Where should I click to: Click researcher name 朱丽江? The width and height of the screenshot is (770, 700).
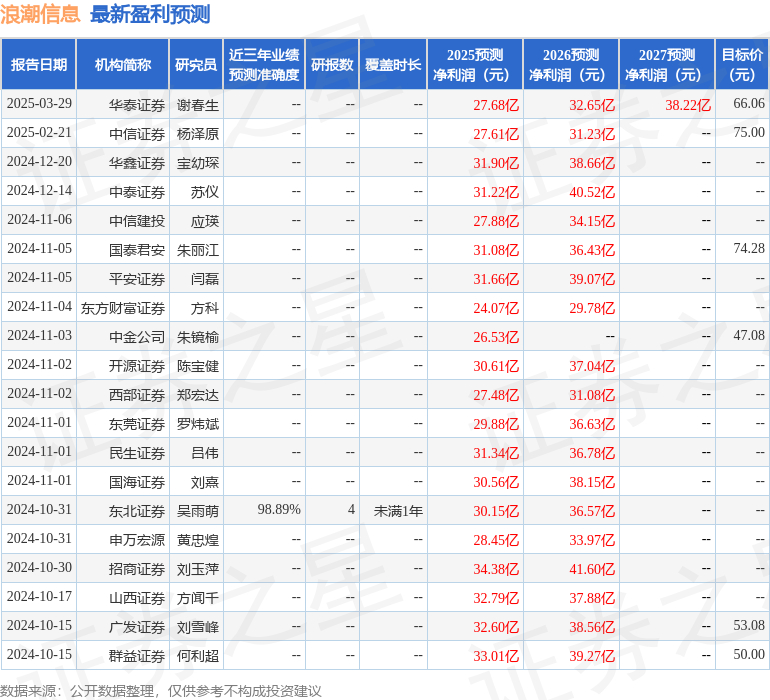click(198, 250)
